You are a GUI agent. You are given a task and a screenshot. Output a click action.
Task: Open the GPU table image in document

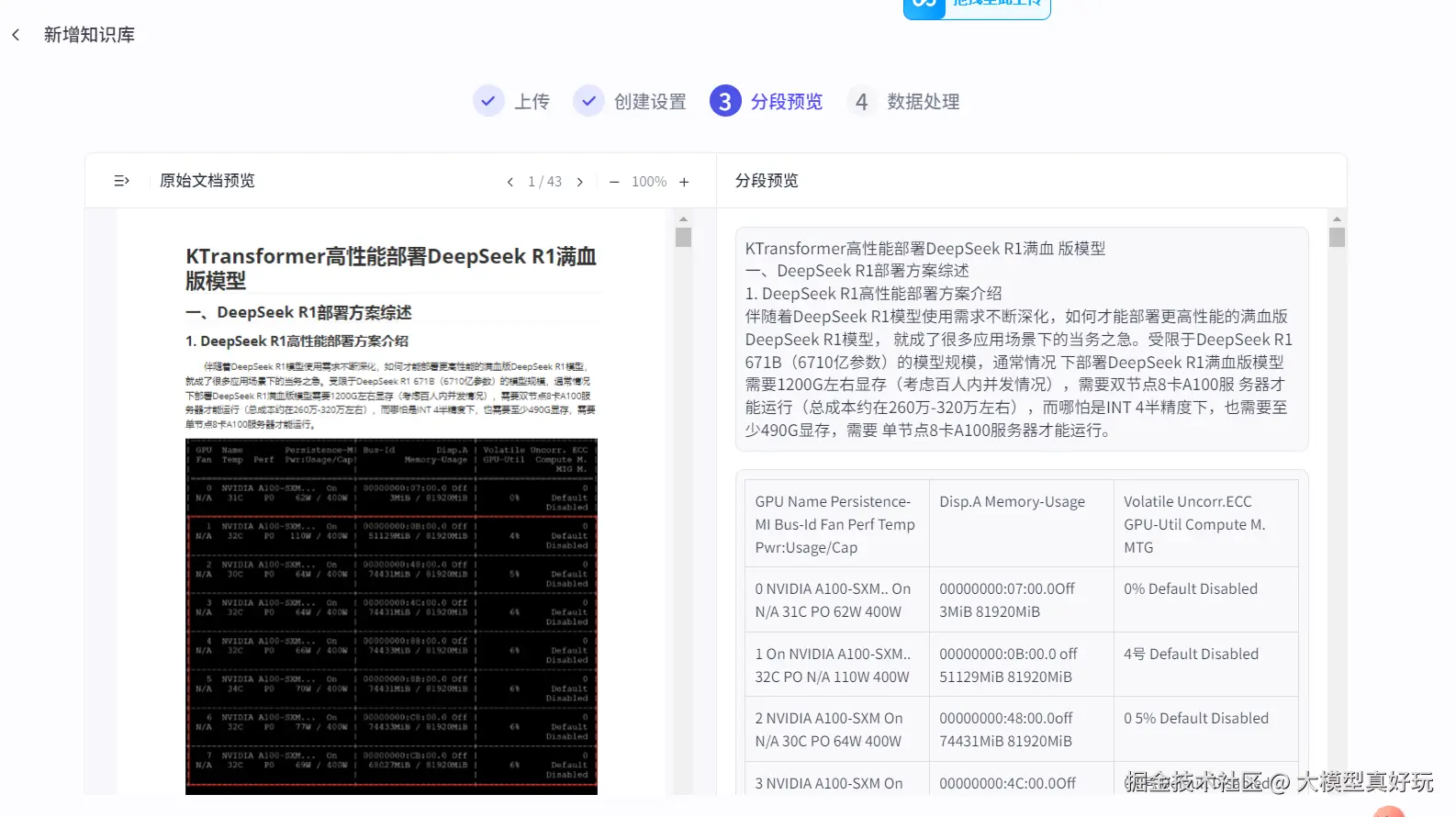[391, 616]
